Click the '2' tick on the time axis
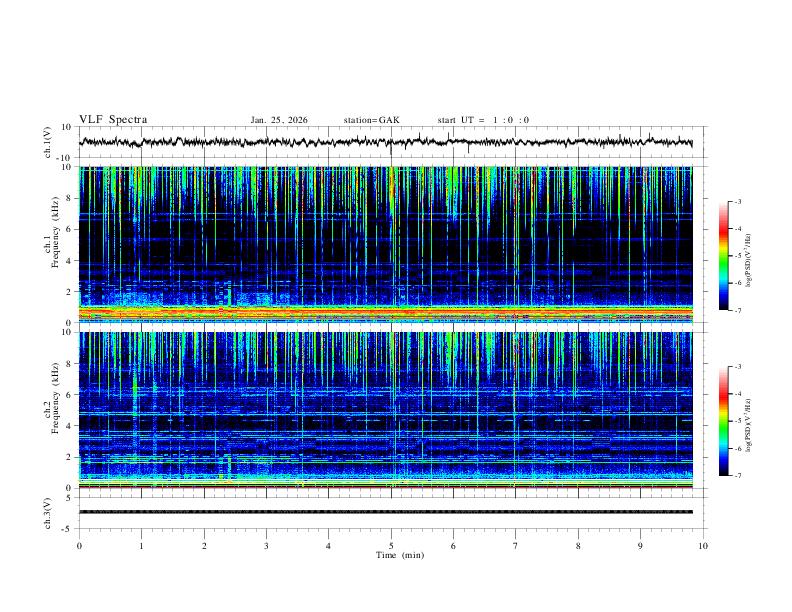 (x=204, y=546)
